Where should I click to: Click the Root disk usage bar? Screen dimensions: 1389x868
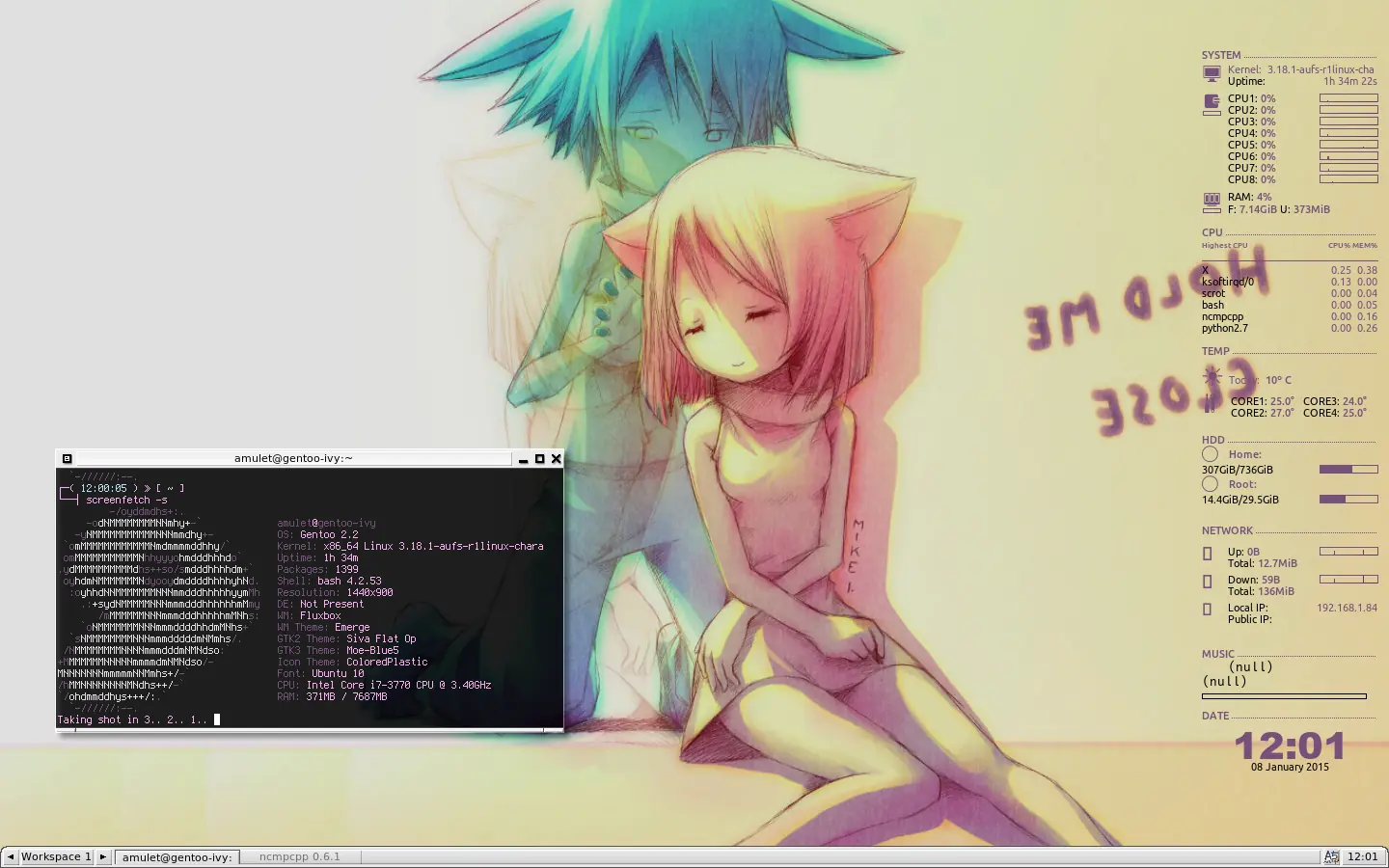(1348, 500)
